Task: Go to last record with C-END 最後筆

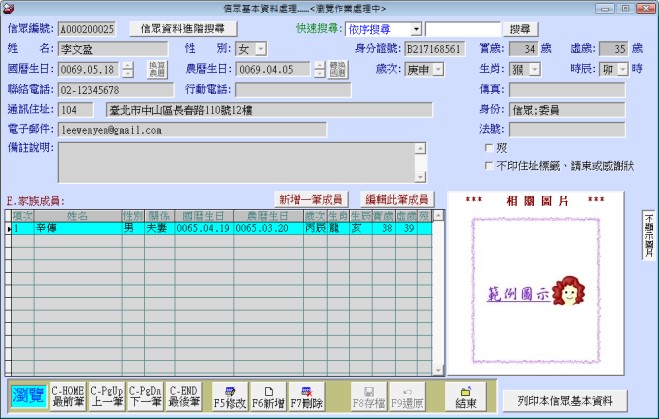Action: pos(184,396)
